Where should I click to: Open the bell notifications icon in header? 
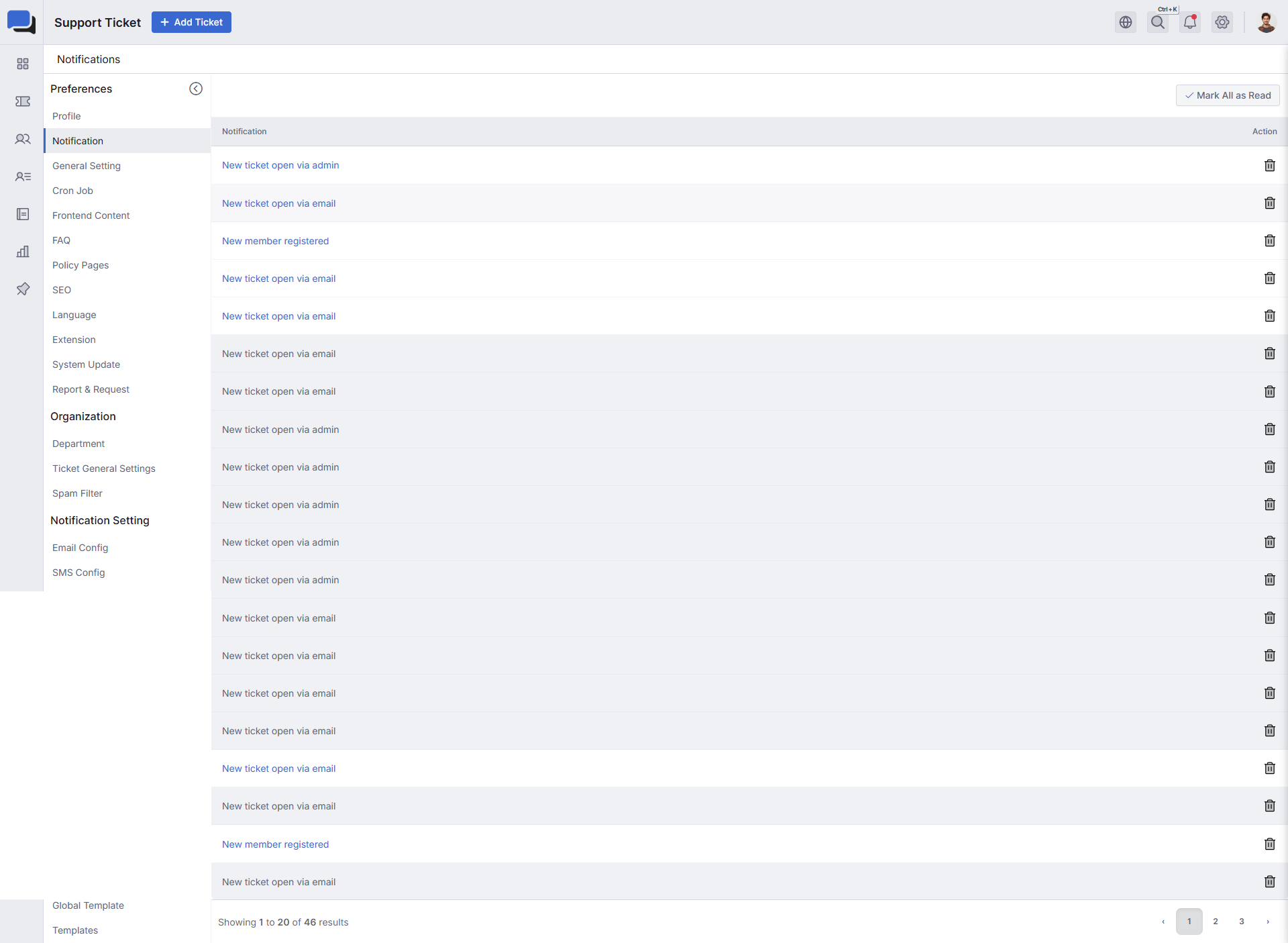point(1190,22)
